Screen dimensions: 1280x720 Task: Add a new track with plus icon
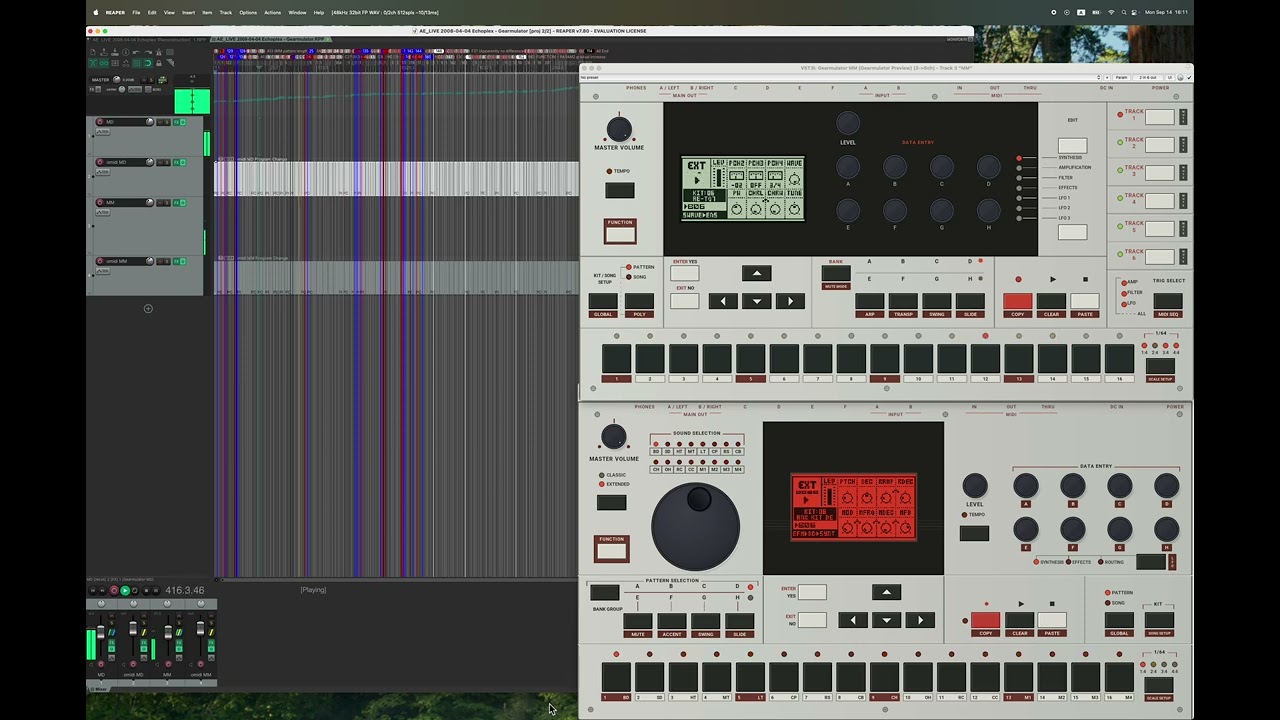pos(148,308)
